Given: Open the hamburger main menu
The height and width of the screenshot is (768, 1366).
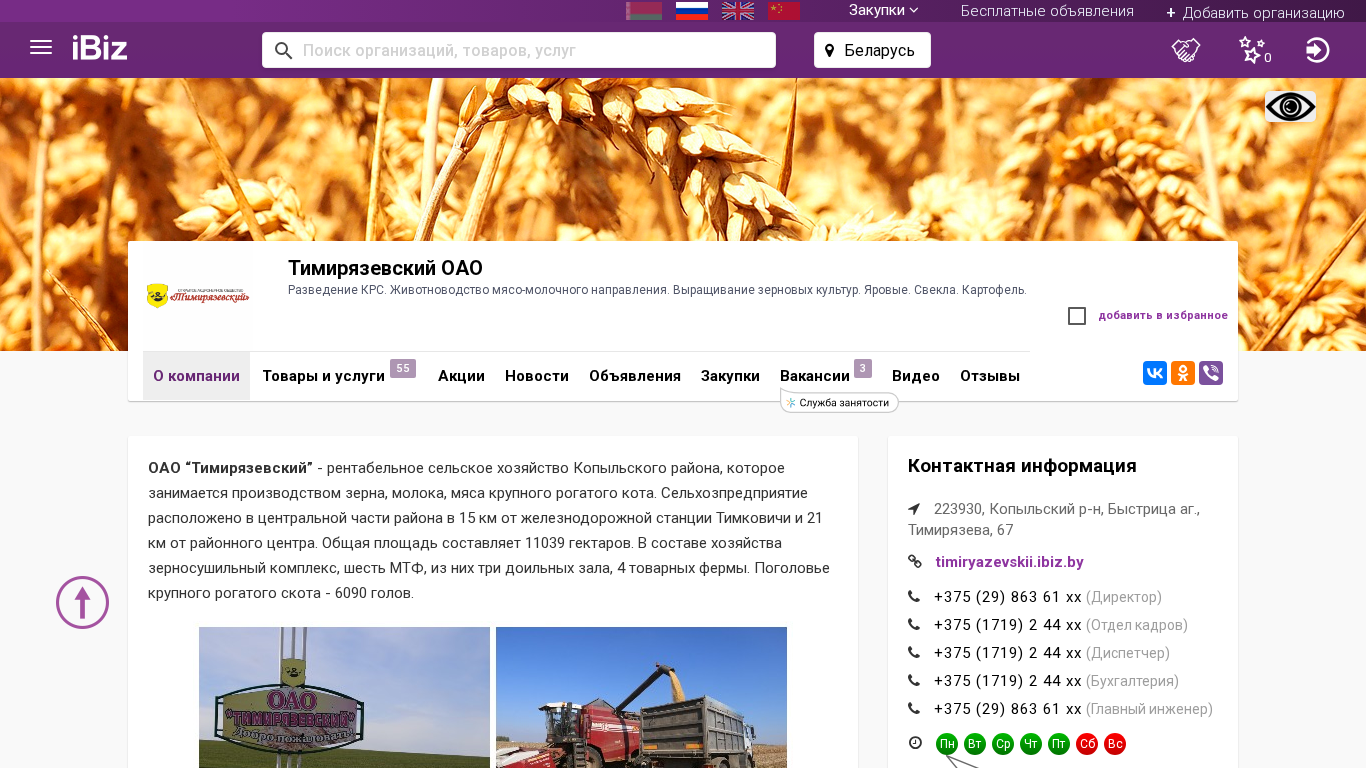Looking at the screenshot, I should [x=41, y=48].
